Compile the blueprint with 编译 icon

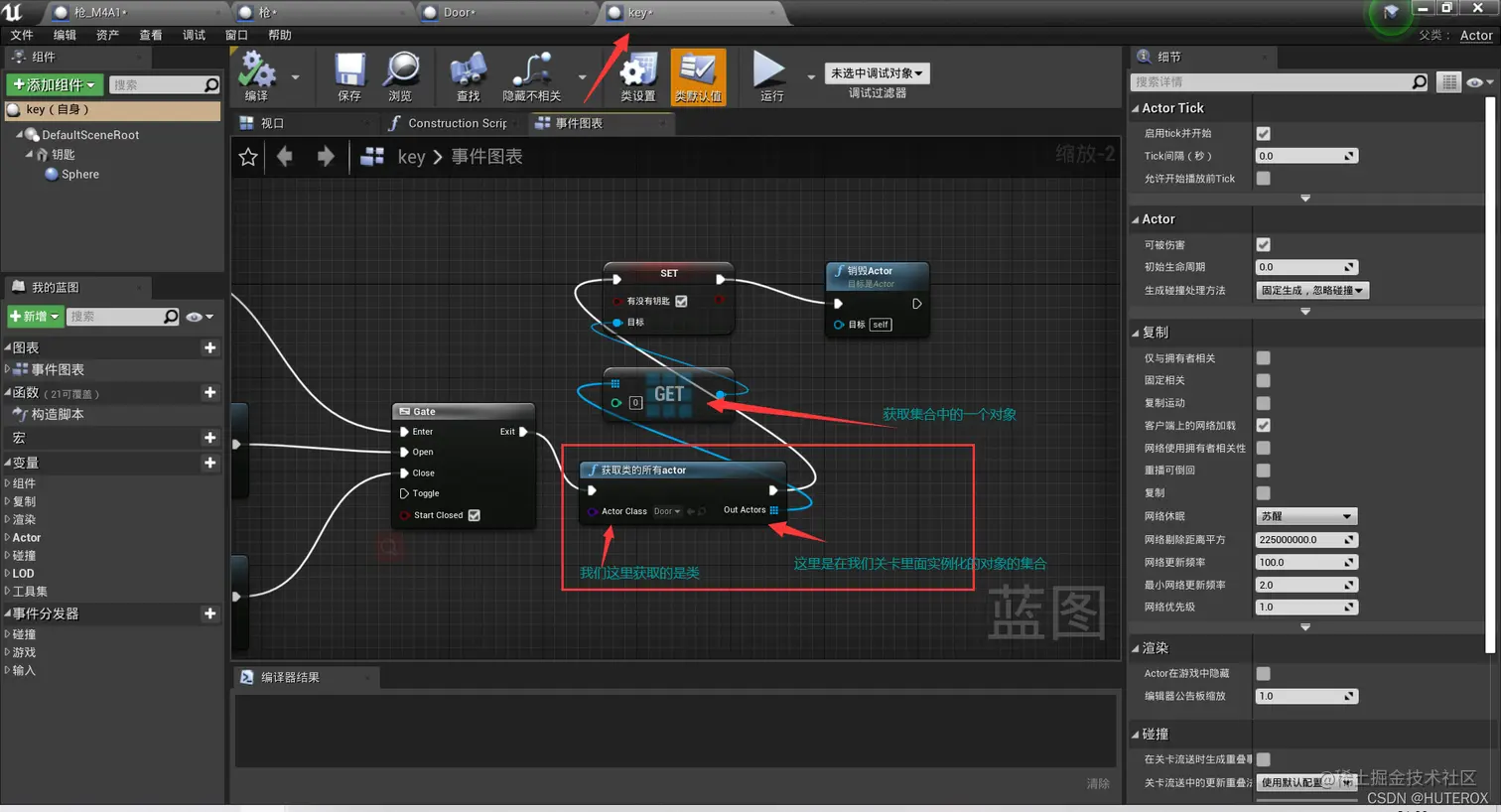257,76
